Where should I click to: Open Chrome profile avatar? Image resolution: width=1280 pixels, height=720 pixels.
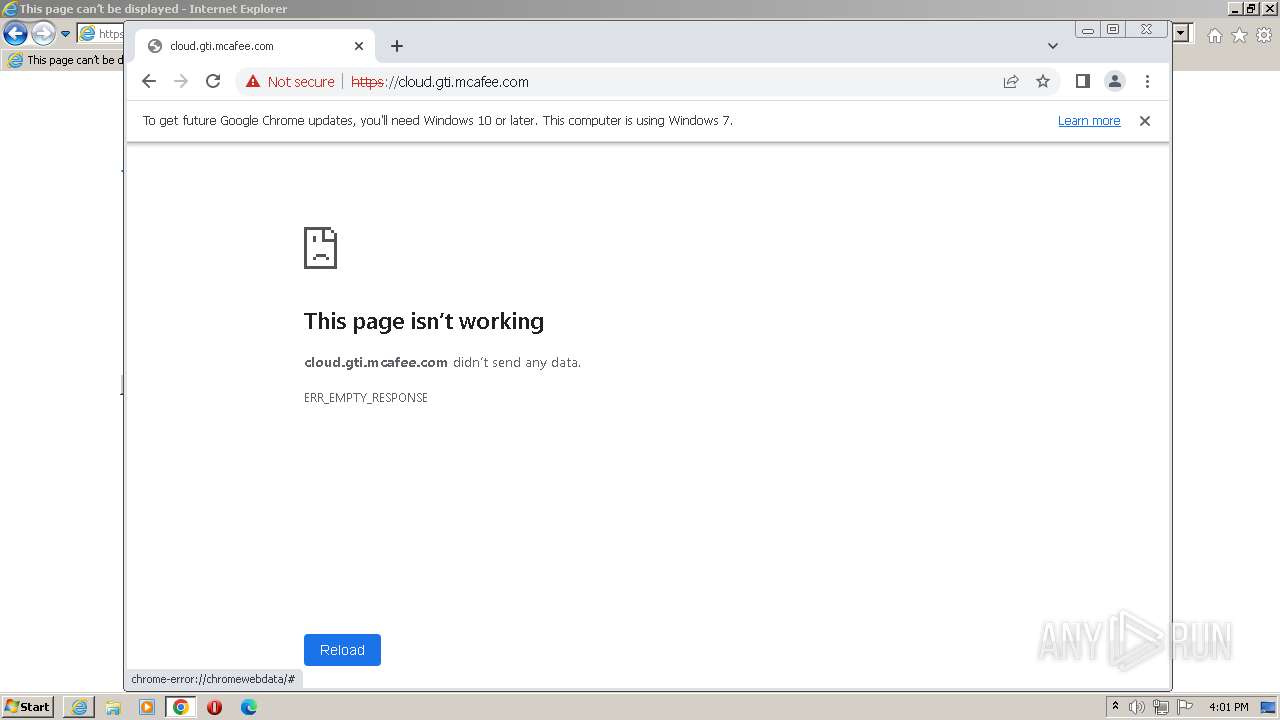pyautogui.click(x=1114, y=82)
